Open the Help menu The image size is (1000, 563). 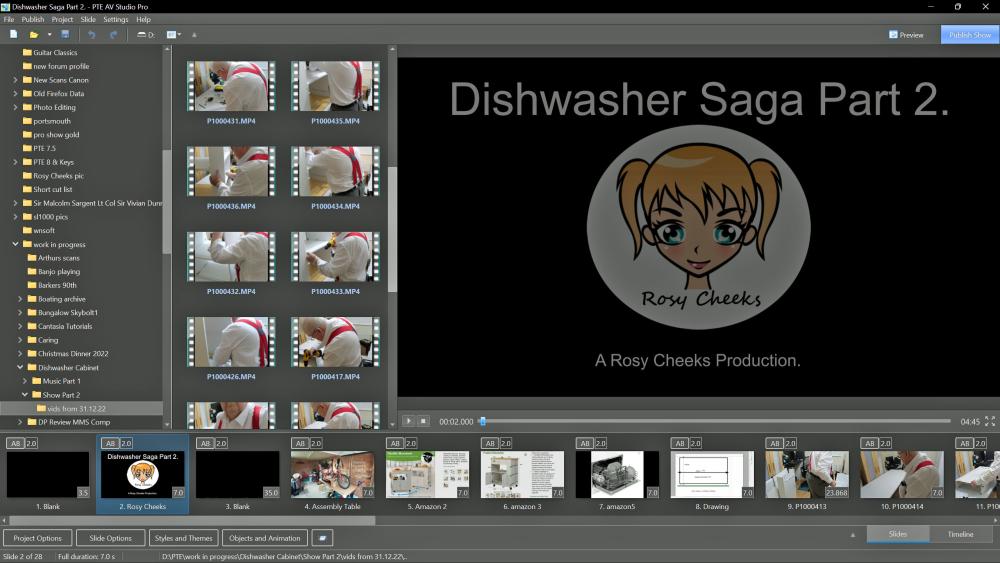(143, 20)
